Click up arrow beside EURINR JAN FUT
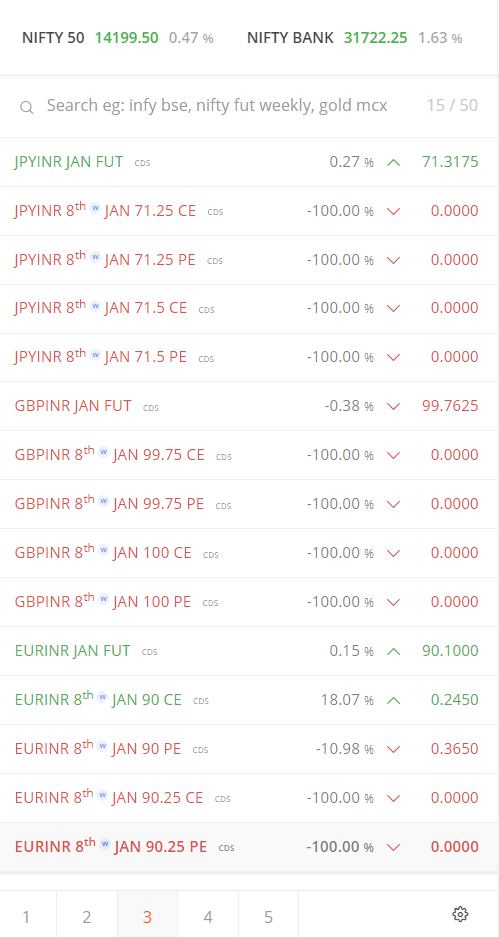The width and height of the screenshot is (499, 937). 393,651
